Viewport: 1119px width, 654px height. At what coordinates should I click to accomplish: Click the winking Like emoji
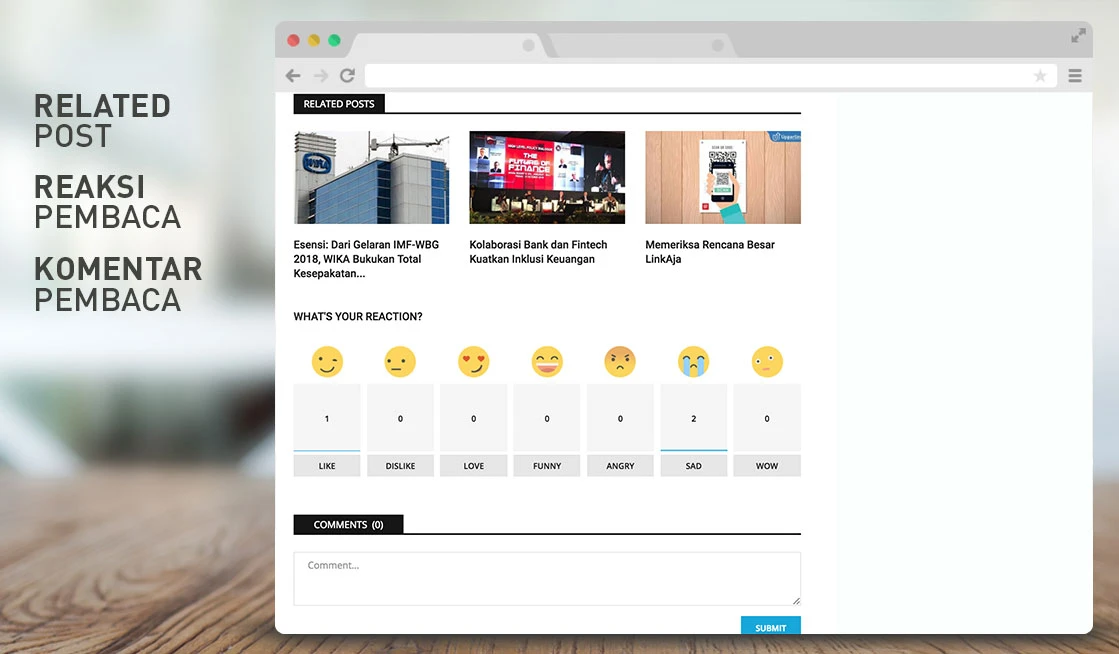coord(327,361)
